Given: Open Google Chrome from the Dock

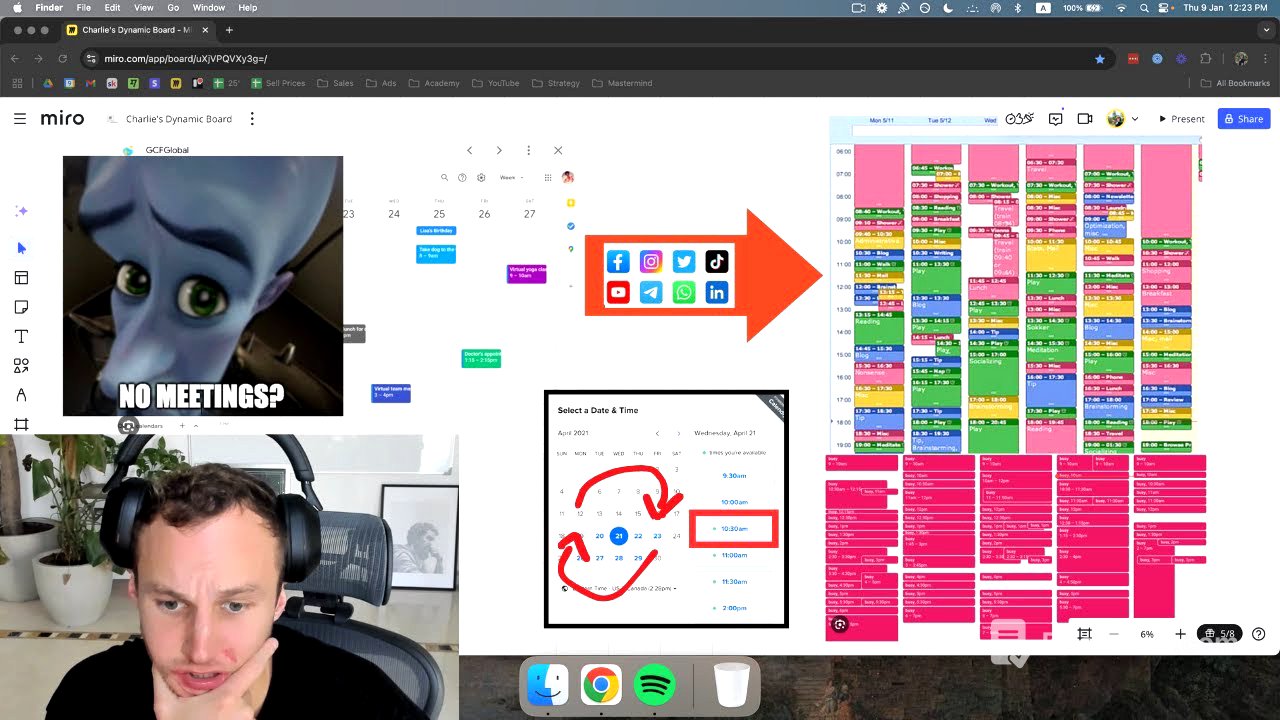Looking at the screenshot, I should click(600, 685).
